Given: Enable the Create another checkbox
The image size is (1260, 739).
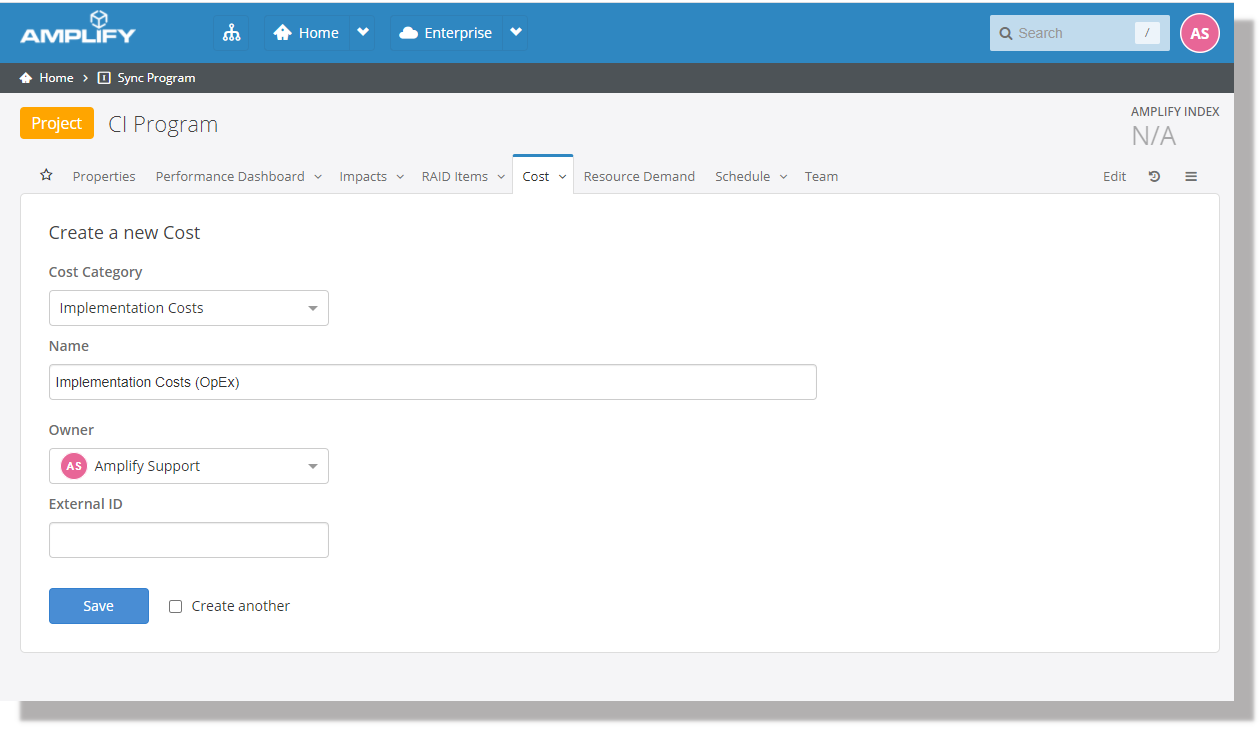Looking at the screenshot, I should pos(176,606).
